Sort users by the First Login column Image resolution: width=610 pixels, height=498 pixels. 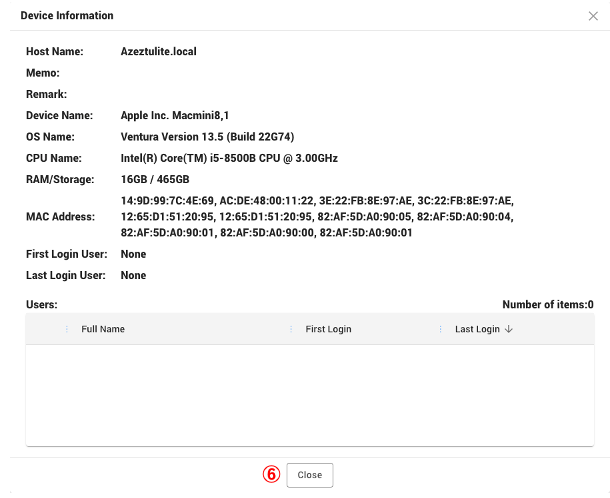(328, 329)
